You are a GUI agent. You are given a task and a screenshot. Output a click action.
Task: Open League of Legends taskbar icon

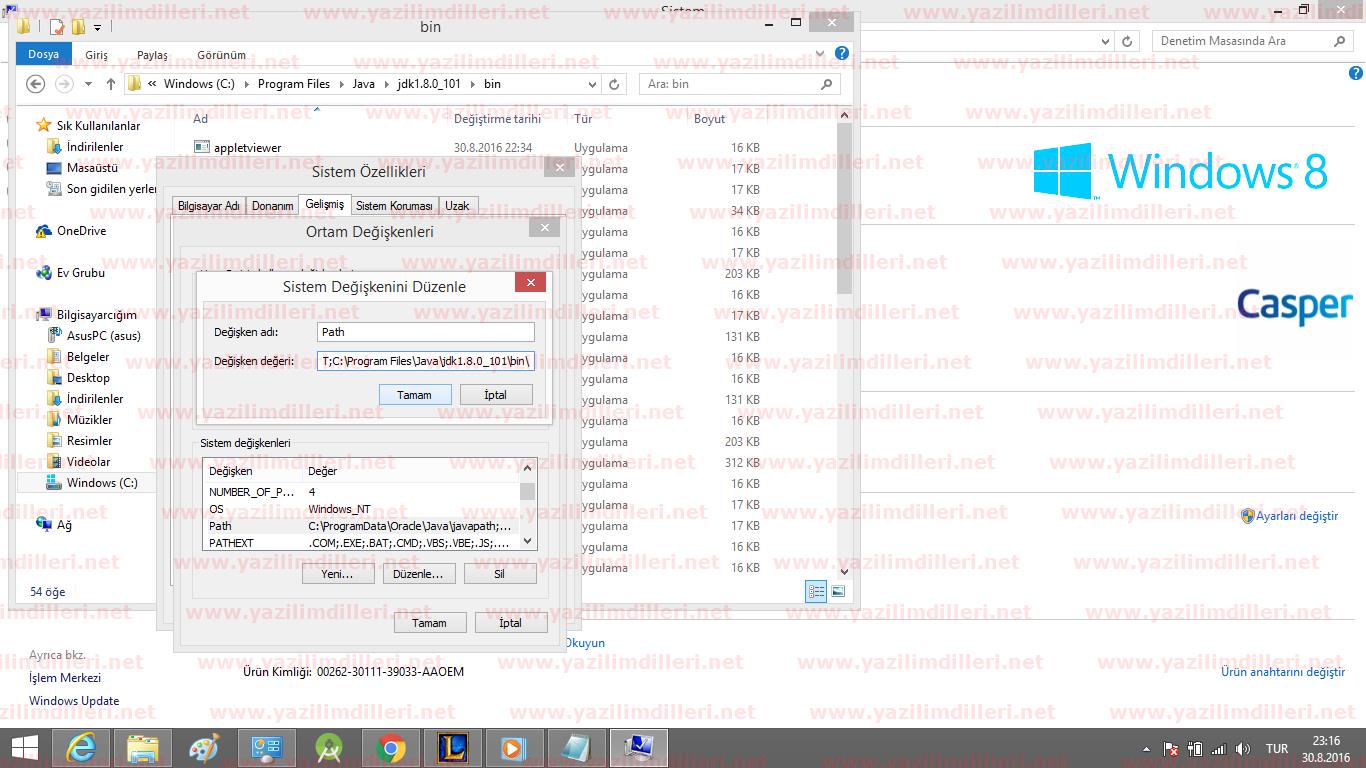pyautogui.click(x=453, y=748)
